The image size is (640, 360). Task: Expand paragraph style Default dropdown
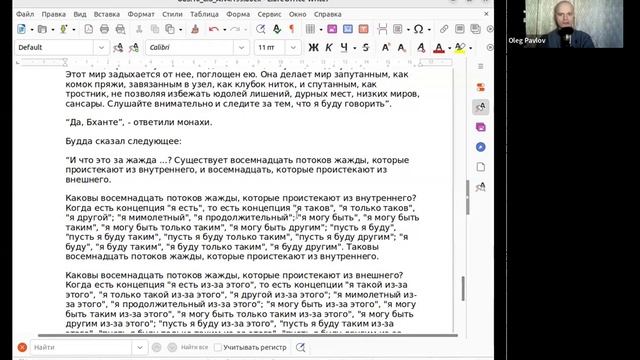click(x=101, y=48)
